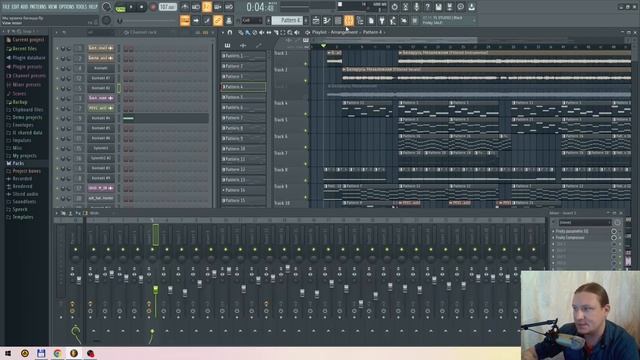The width and height of the screenshot is (640, 360).
Task: Toggle the orange link (multilink) icon
Action: click(x=218, y=20)
